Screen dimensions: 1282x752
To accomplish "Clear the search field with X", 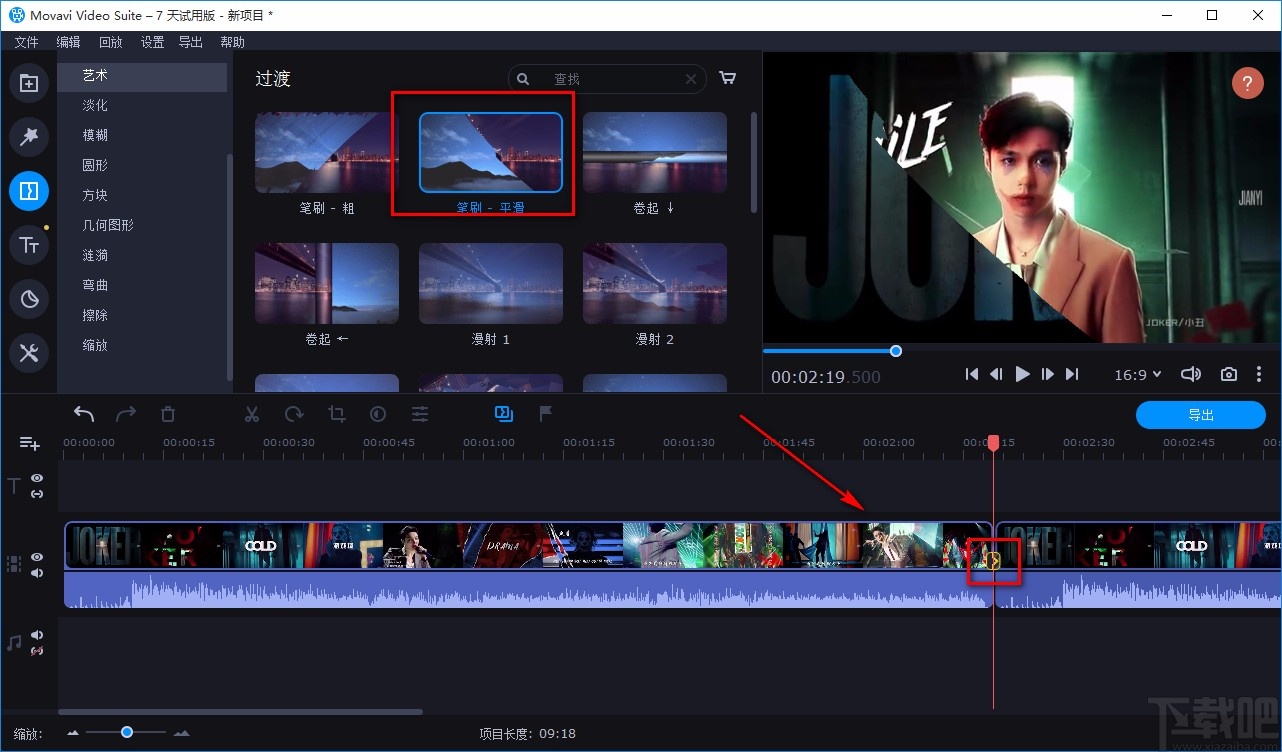I will (691, 79).
